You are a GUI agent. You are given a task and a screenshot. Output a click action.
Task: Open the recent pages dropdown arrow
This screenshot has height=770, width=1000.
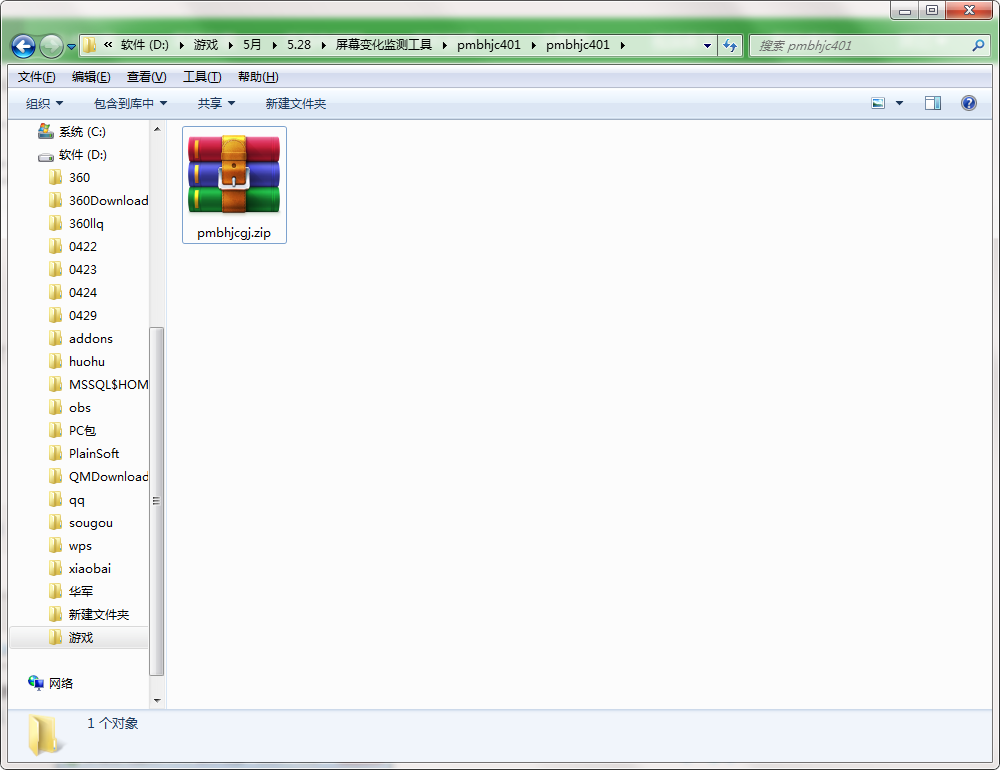[x=71, y=47]
